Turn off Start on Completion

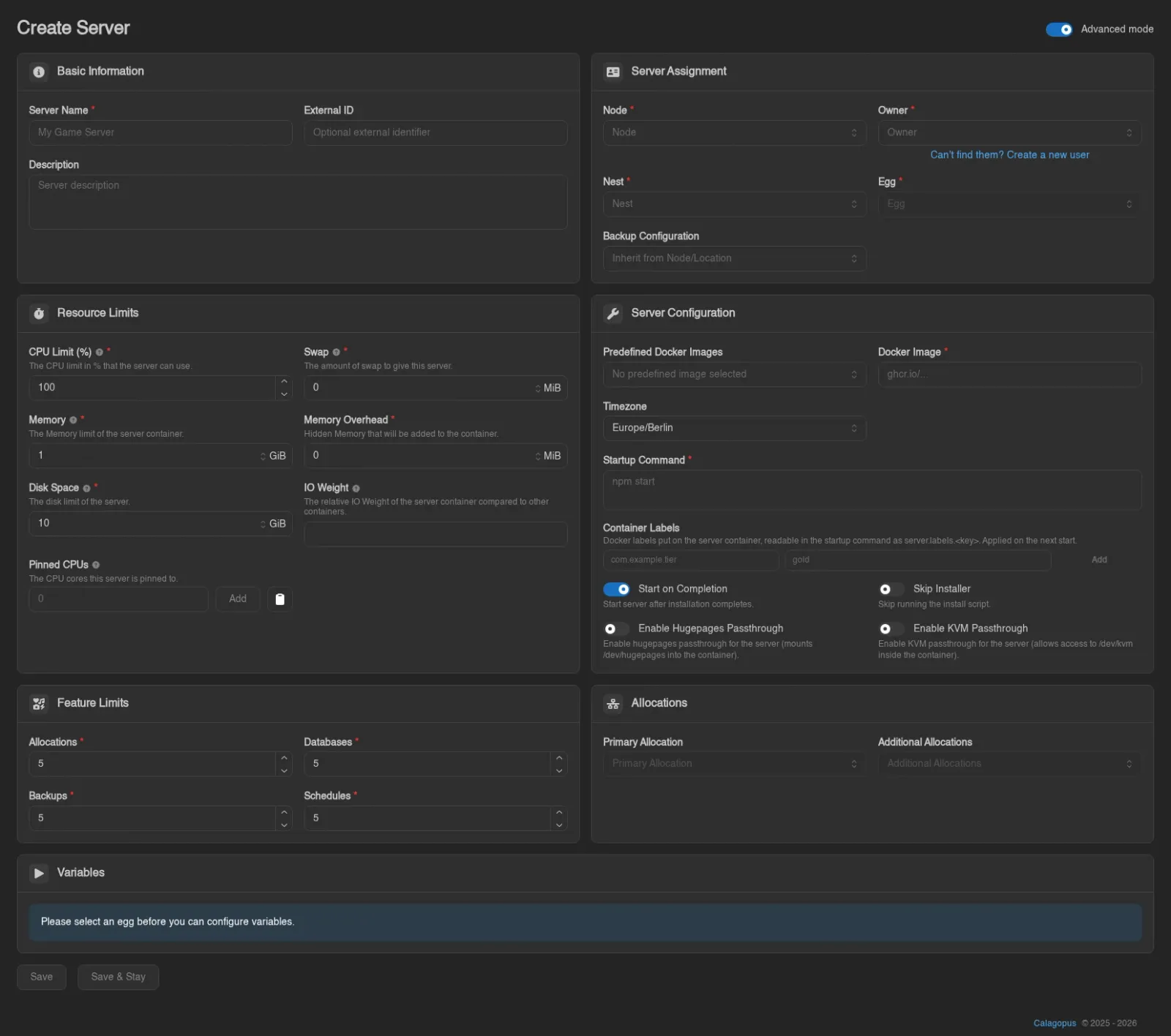pos(616,589)
